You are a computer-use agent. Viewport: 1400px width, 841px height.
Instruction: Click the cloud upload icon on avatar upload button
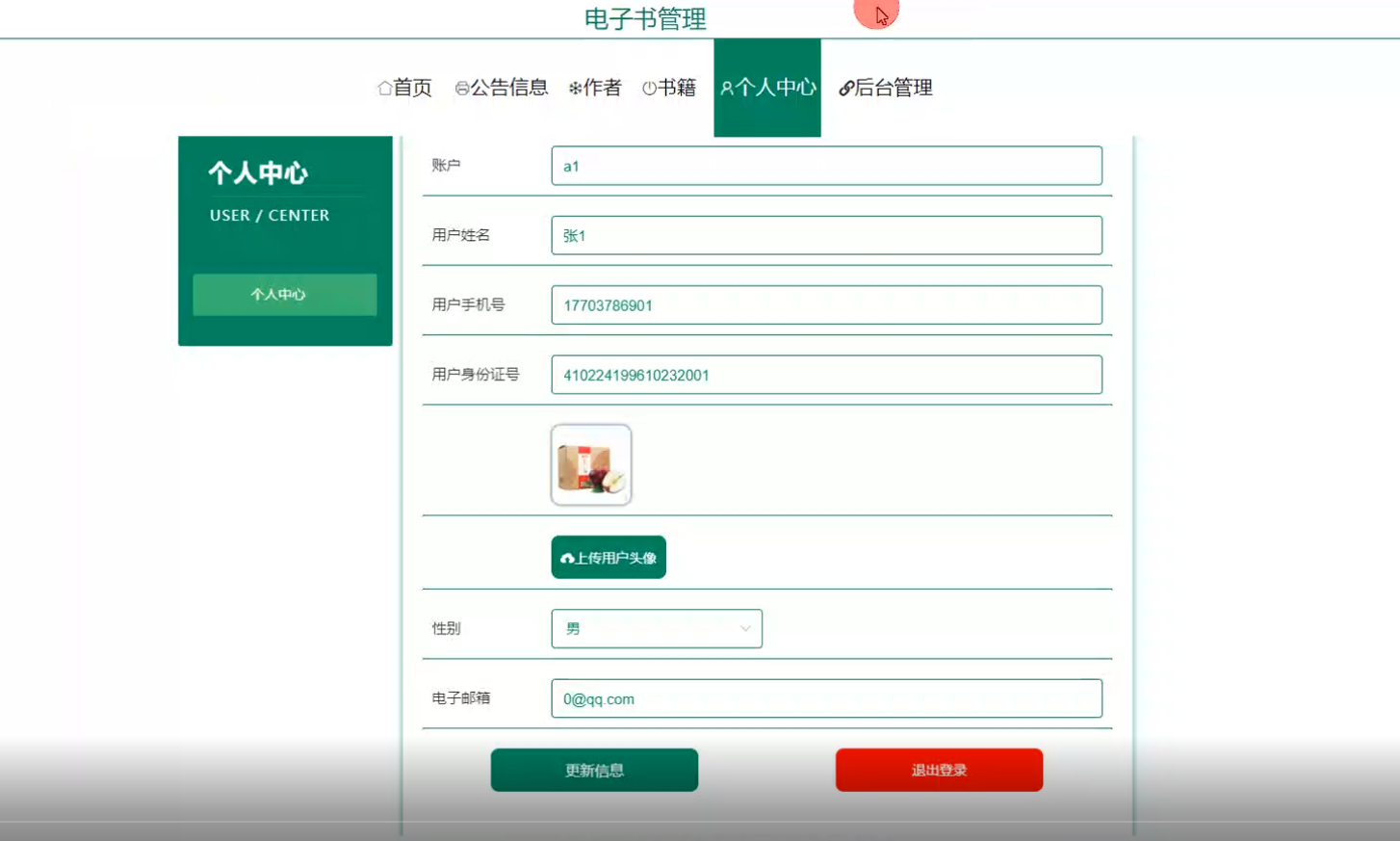565,556
